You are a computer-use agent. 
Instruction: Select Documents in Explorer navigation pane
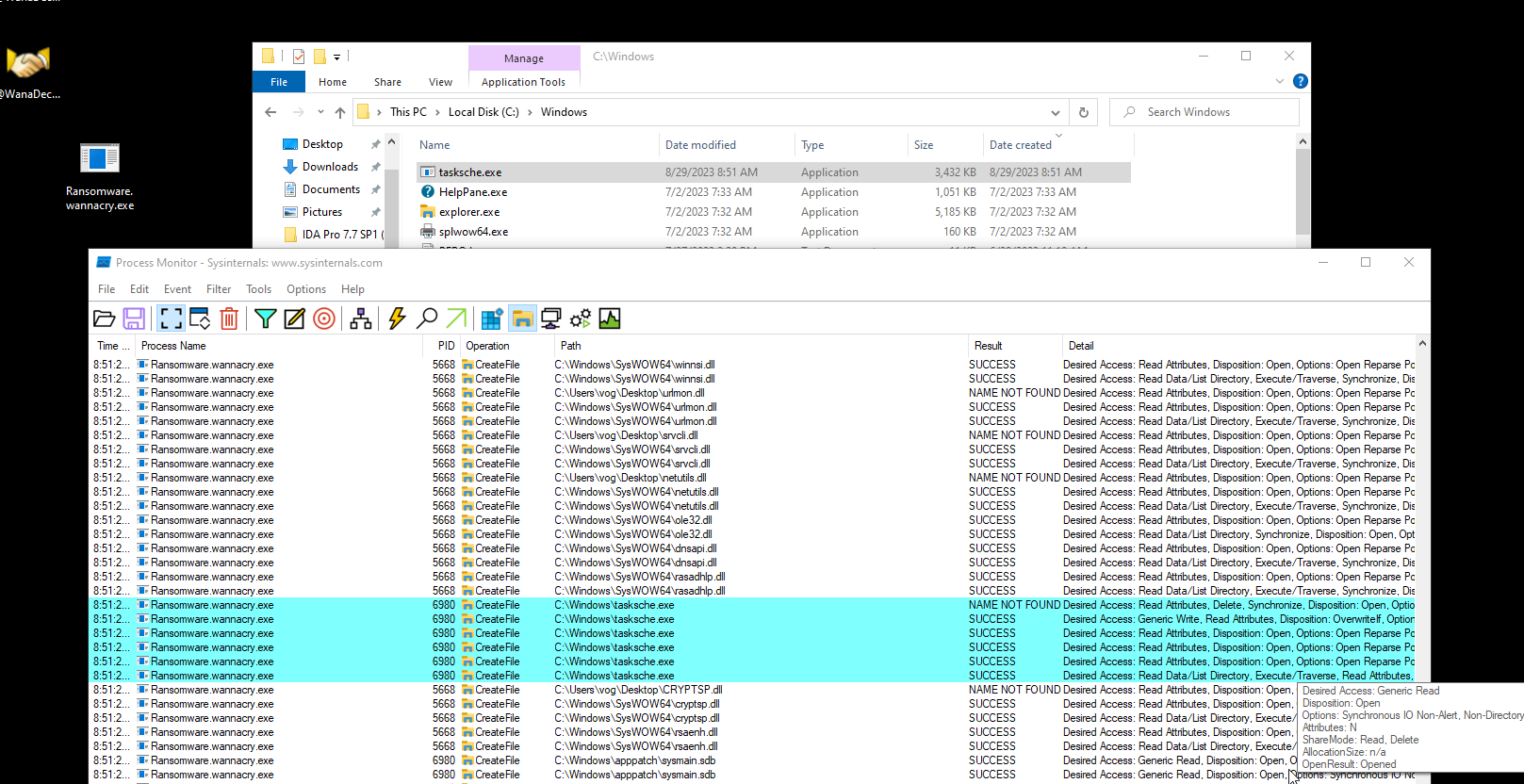(331, 189)
